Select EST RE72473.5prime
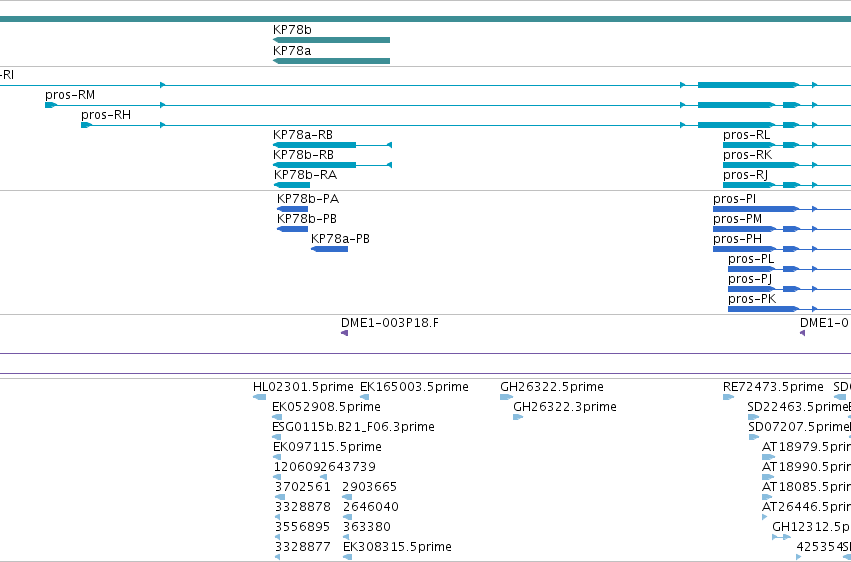 pyautogui.click(x=728, y=397)
